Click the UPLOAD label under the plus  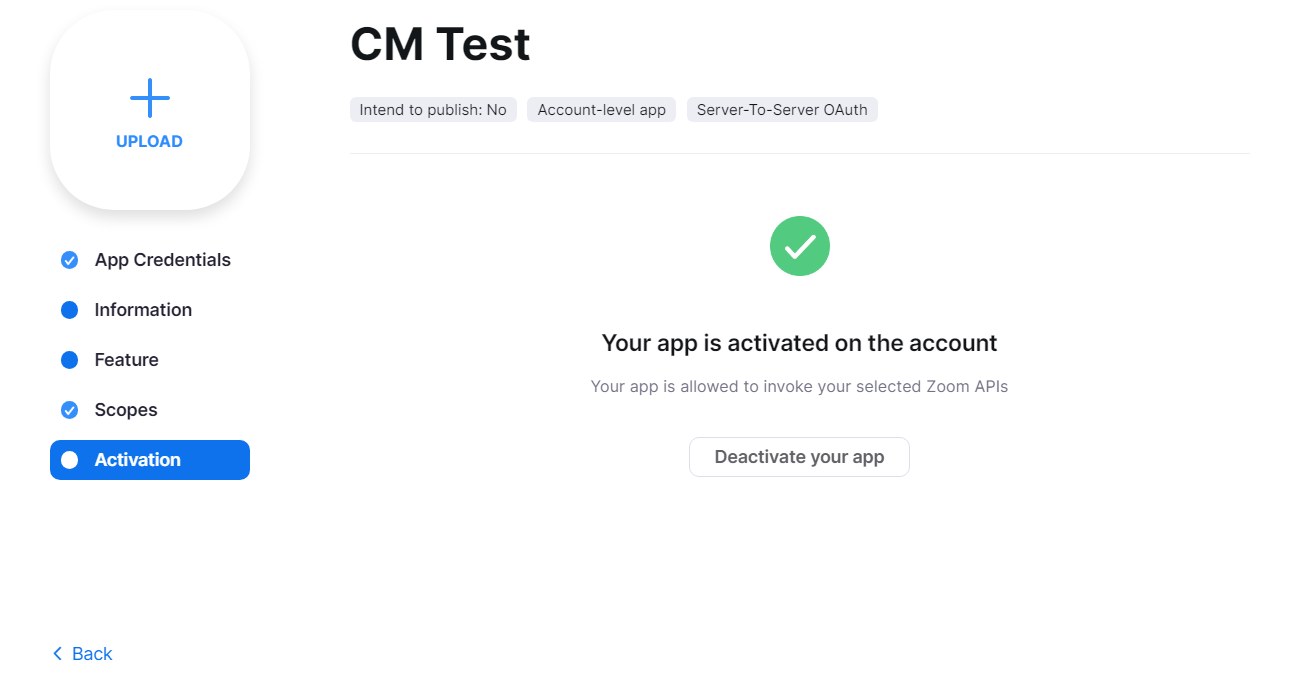(149, 142)
